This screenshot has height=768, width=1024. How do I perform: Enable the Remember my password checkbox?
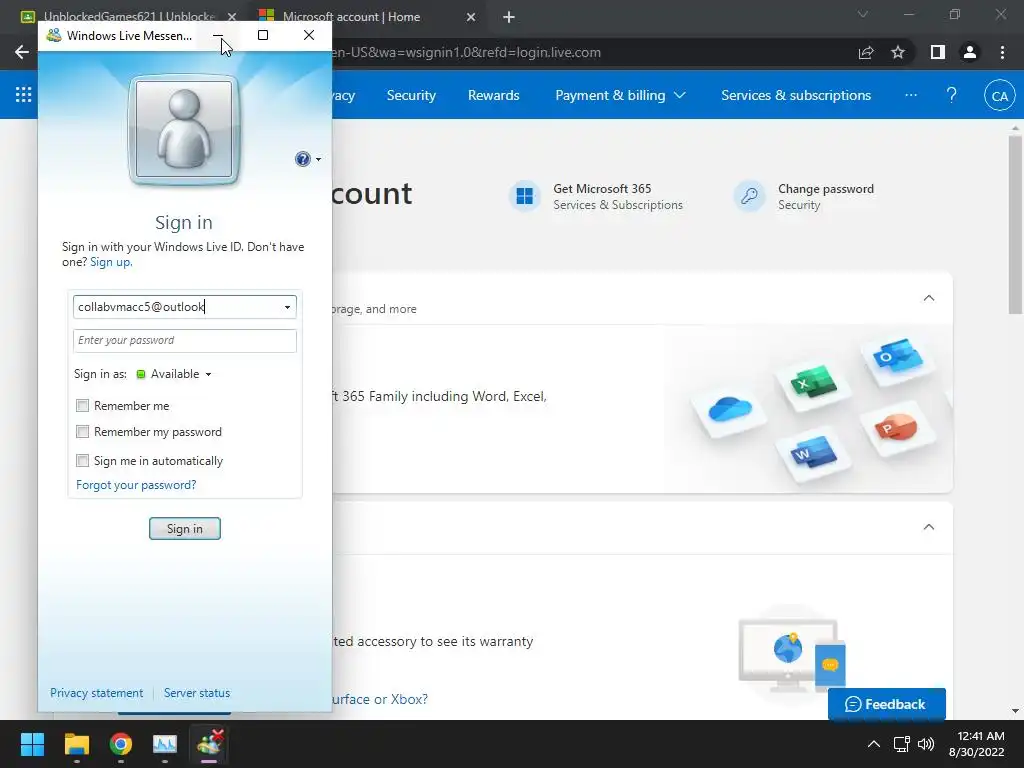(x=82, y=432)
